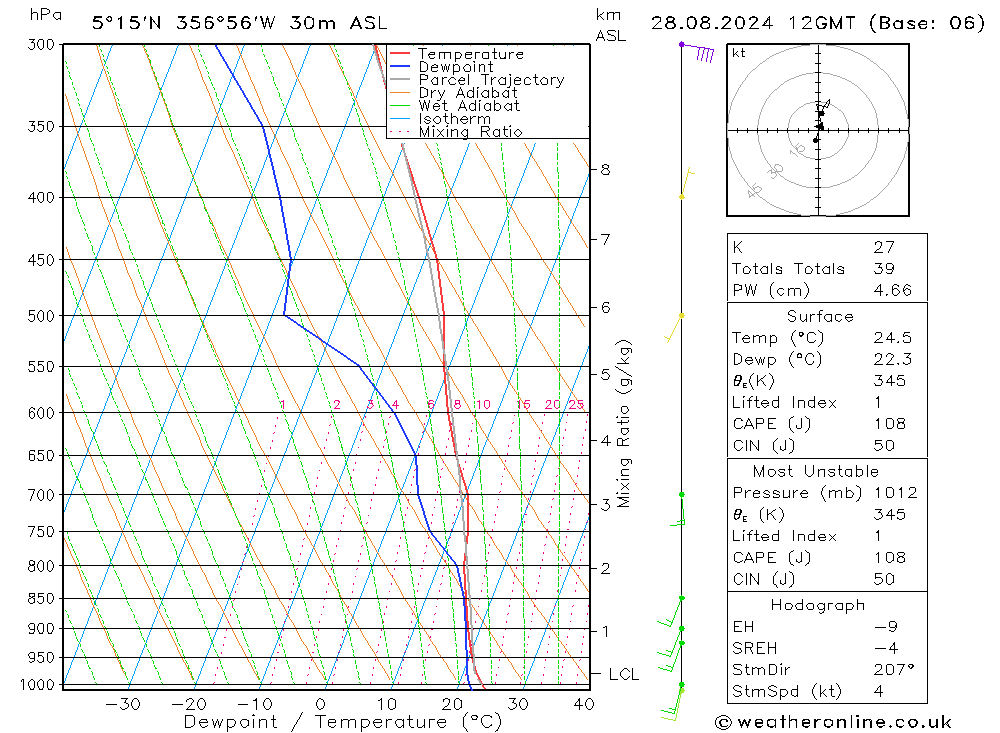Click the Isotherm legend label
Screen dimensions: 1000x733
point(455,119)
